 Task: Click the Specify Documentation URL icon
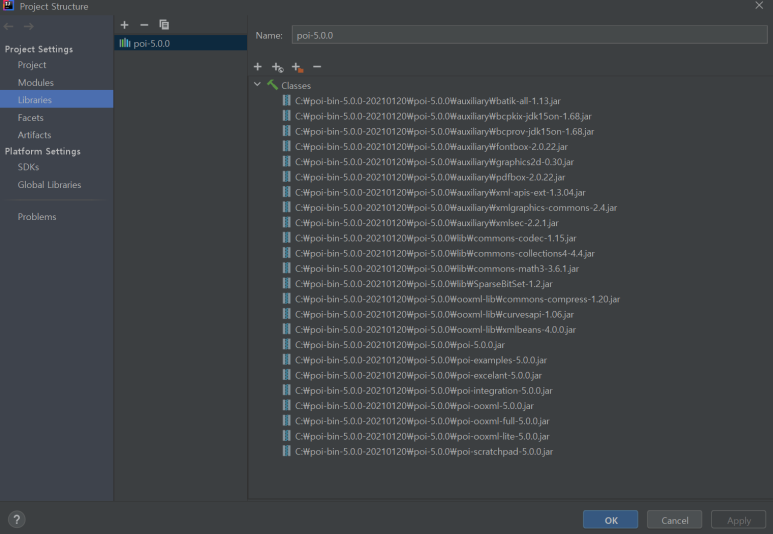(x=277, y=67)
